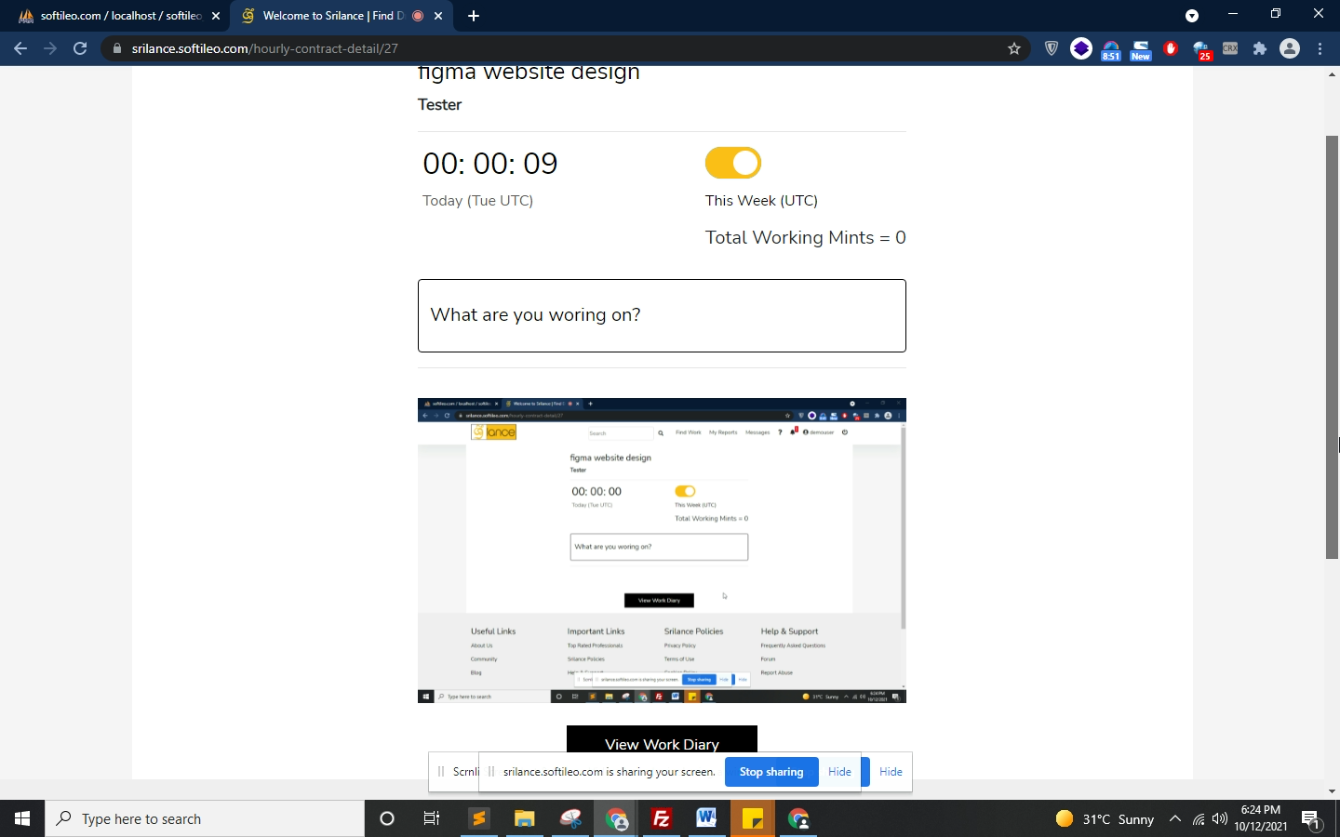Open Chrome's three-dot menu
Image resolution: width=1340 pixels, height=837 pixels.
click(1320, 48)
